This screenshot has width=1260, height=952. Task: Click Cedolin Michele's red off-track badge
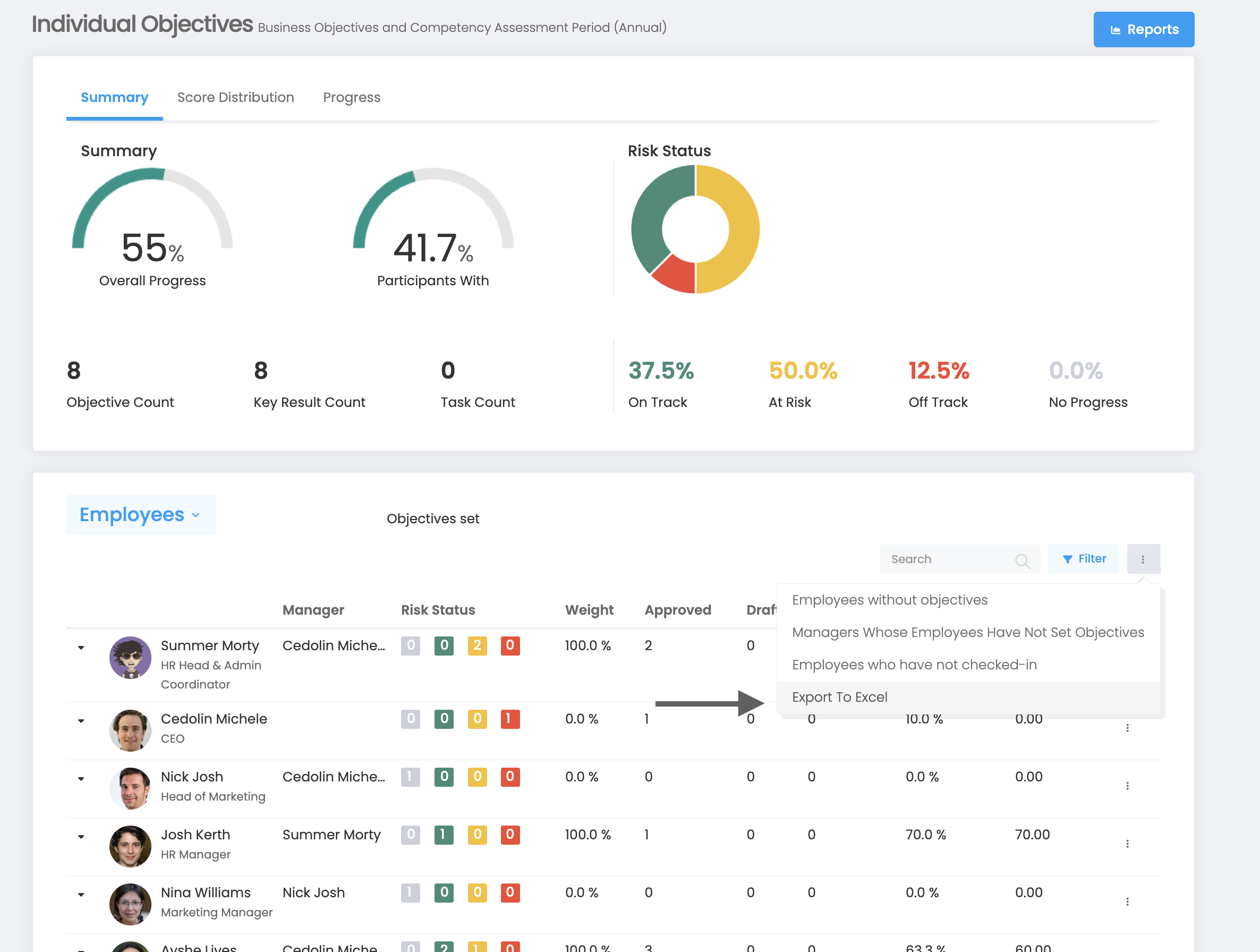pos(509,718)
